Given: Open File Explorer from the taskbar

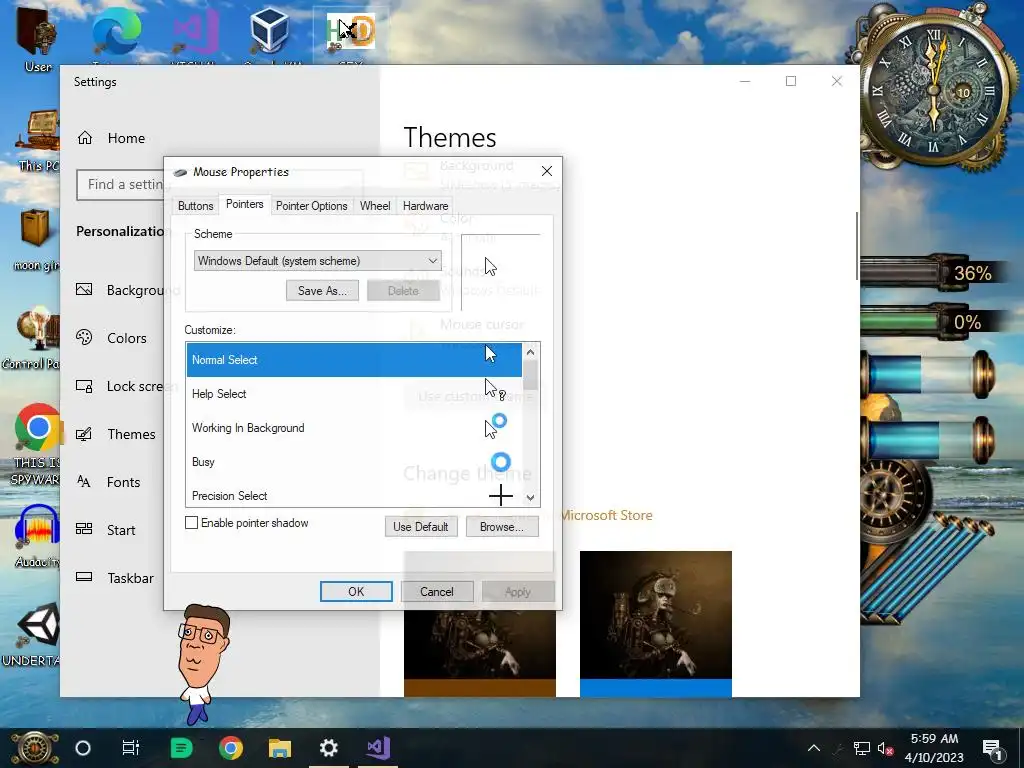Looking at the screenshot, I should point(280,748).
